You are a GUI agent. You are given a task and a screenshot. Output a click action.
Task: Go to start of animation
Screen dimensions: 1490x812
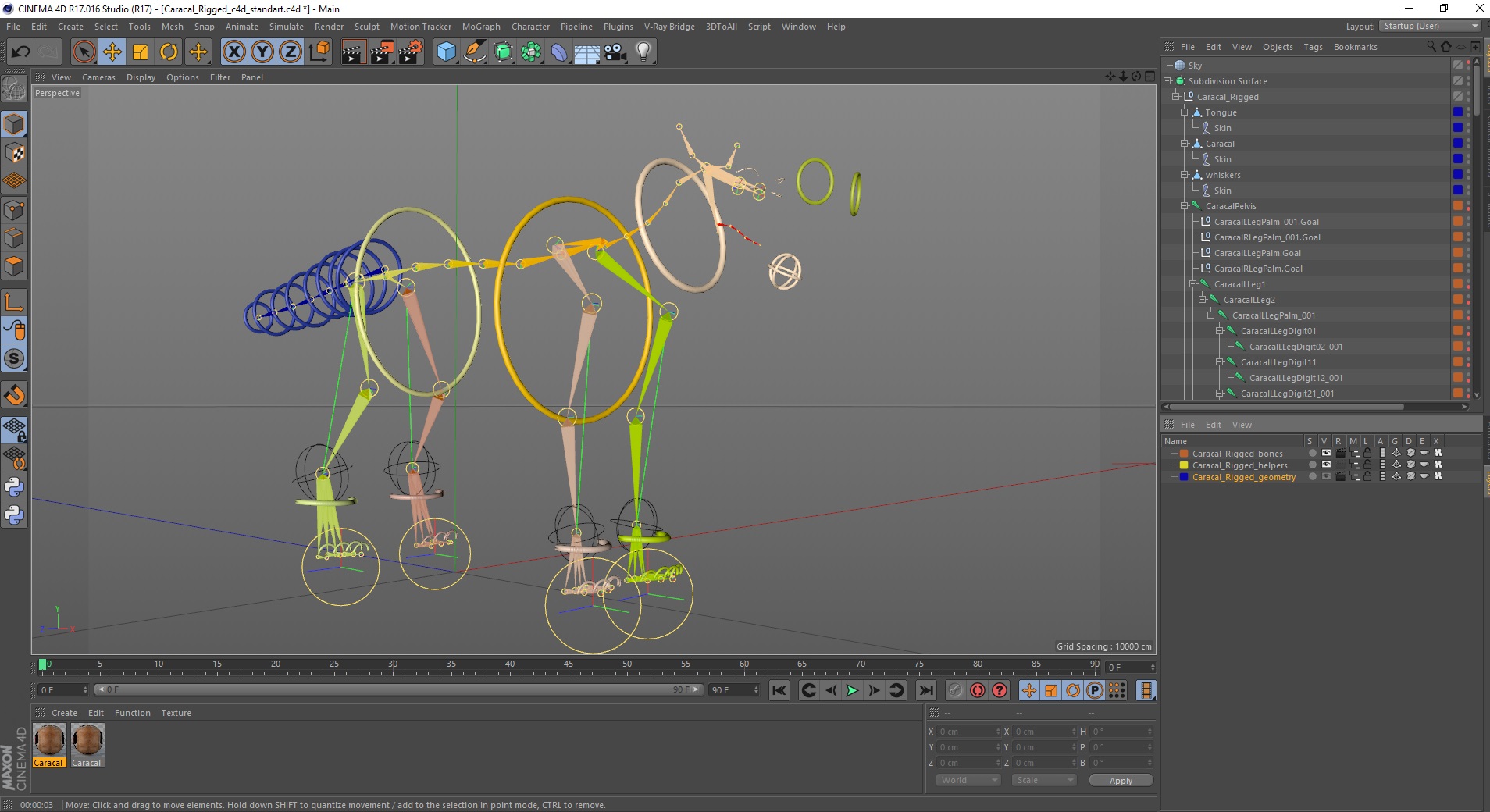(779, 690)
